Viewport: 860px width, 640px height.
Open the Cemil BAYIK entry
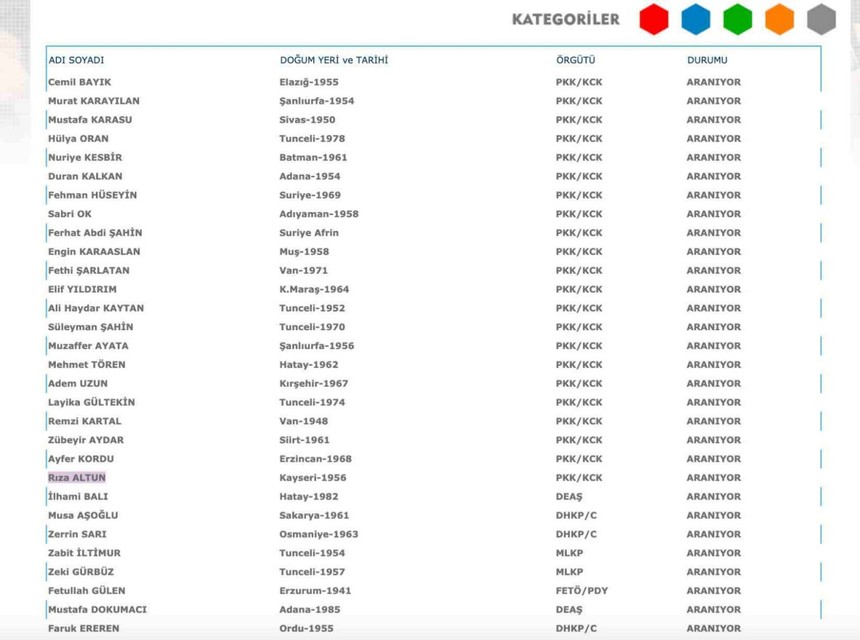tap(80, 82)
